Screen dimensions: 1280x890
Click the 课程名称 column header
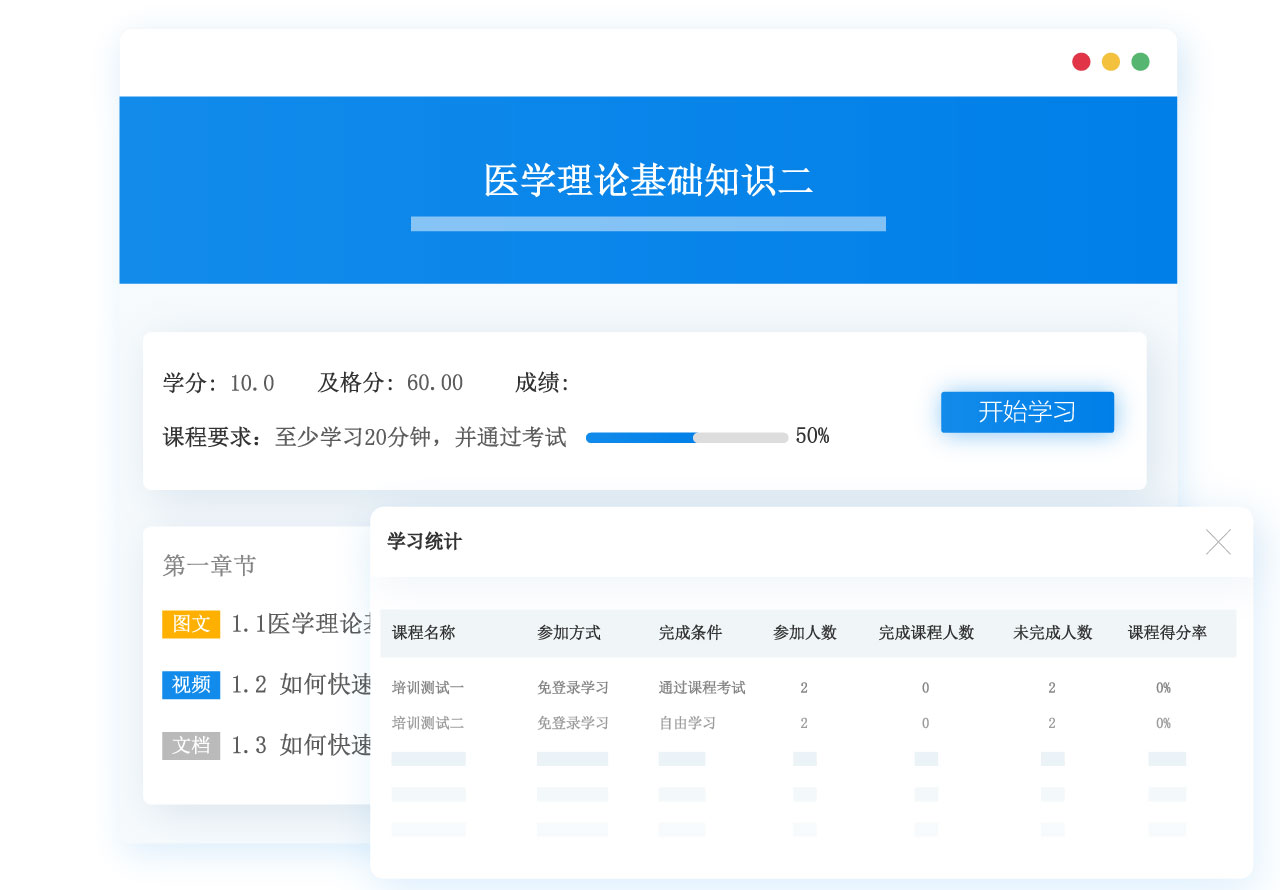(423, 633)
